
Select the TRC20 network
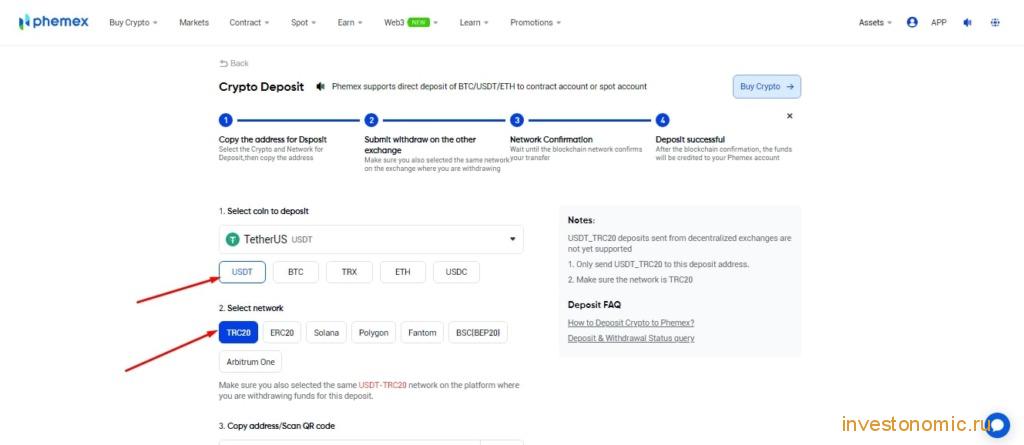tap(238, 333)
